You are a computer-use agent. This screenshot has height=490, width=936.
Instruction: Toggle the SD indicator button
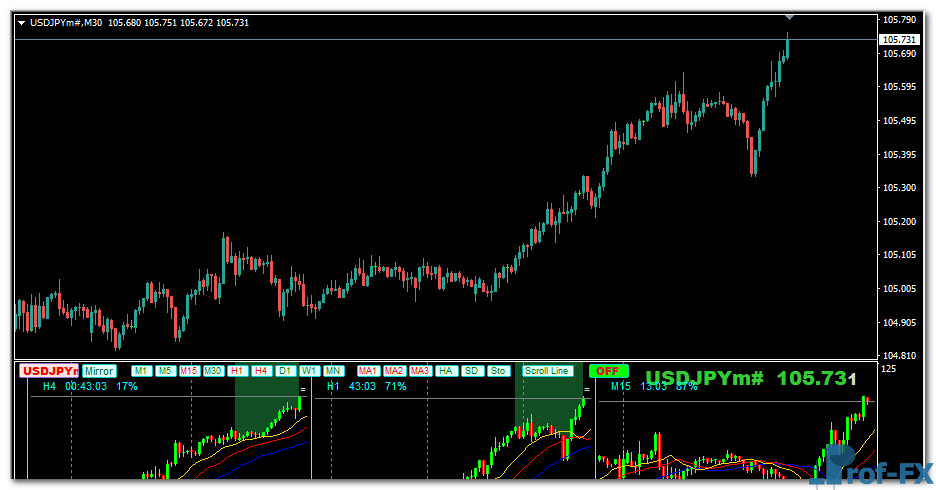[x=472, y=371]
